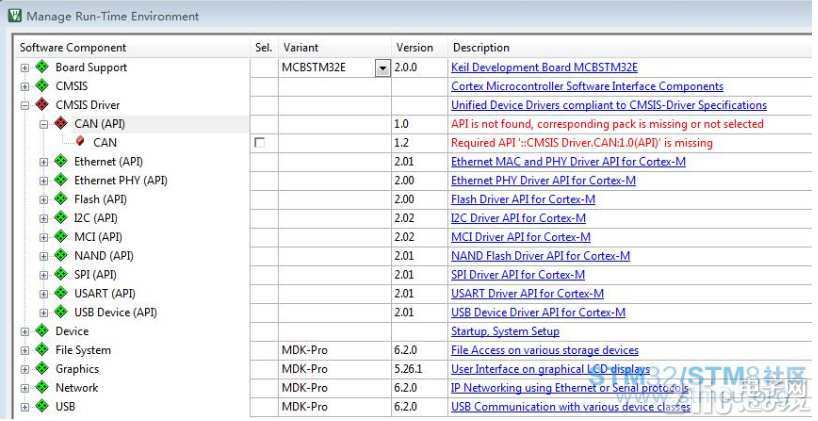The image size is (818, 421).
Task: Expand the CMSIS node
Action: [x=25, y=87]
